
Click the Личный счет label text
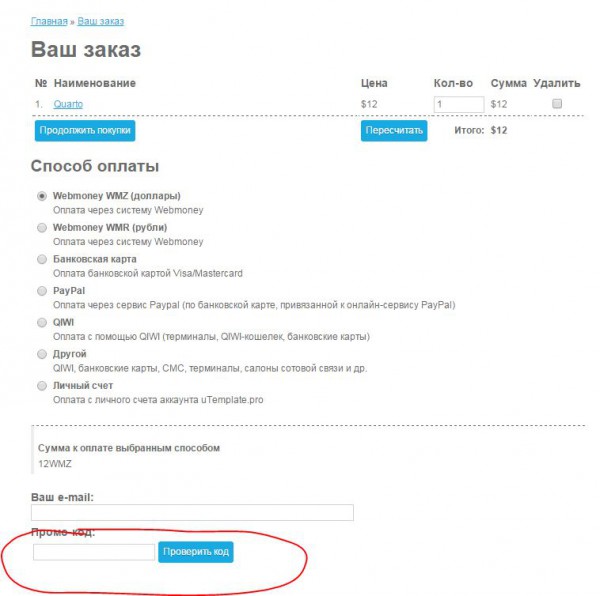click(83, 386)
